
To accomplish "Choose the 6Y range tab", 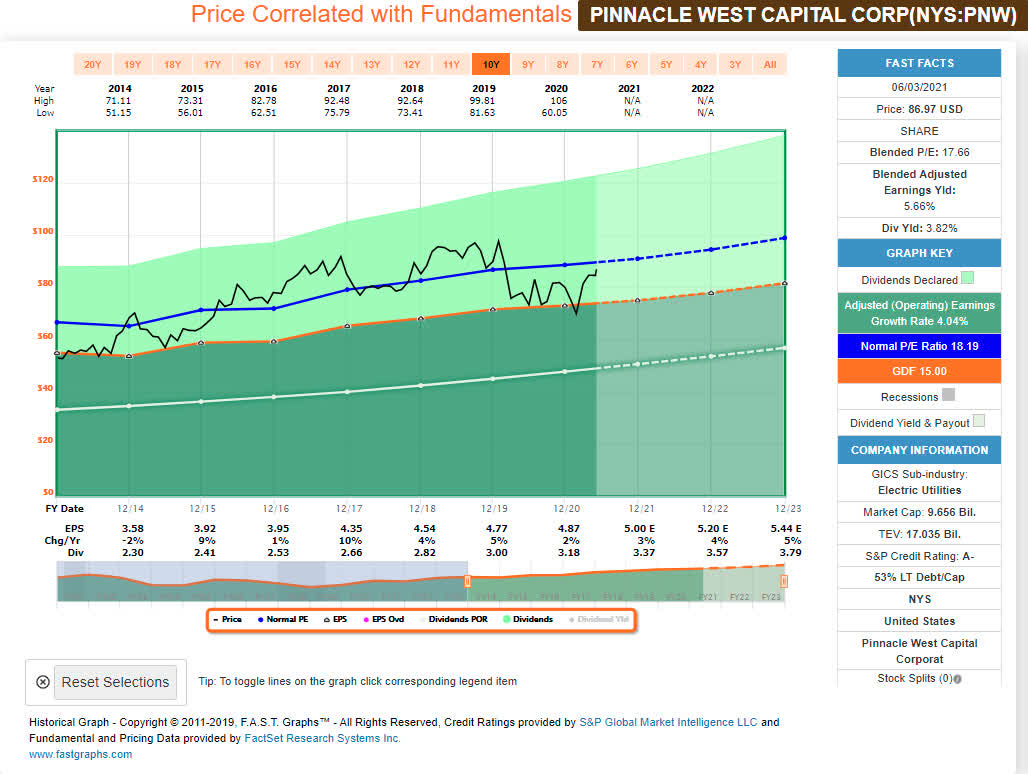I will tap(631, 64).
